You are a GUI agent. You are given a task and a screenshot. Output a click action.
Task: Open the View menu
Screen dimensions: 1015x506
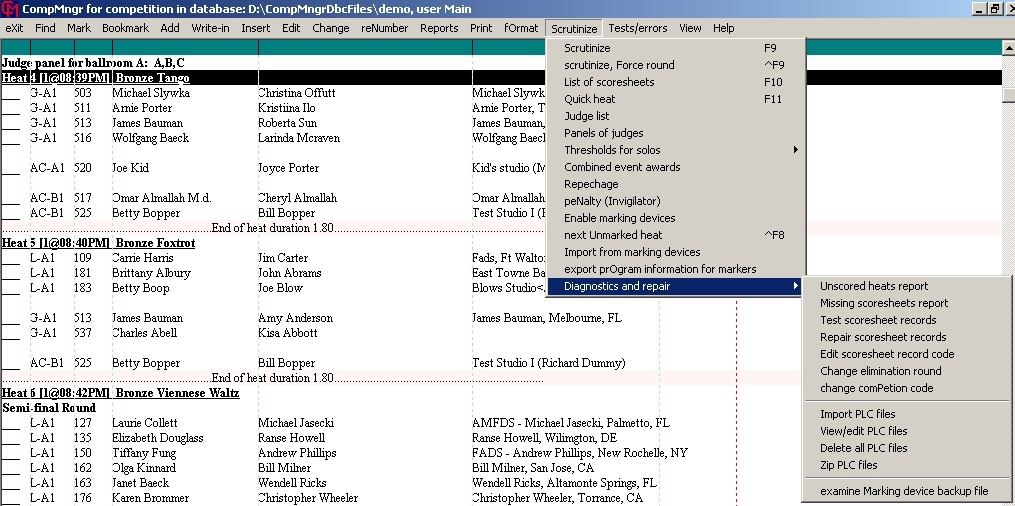click(690, 28)
